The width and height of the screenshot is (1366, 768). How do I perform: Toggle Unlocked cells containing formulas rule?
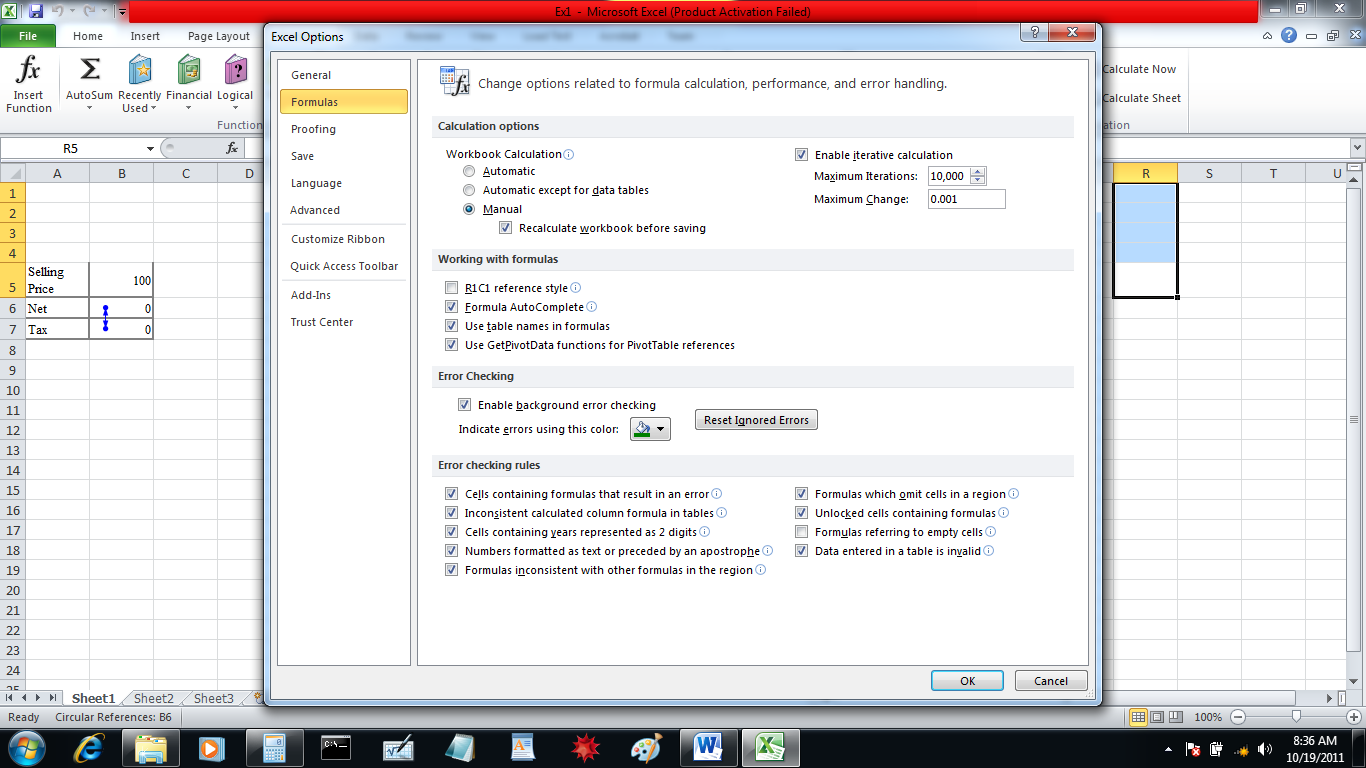click(801, 513)
